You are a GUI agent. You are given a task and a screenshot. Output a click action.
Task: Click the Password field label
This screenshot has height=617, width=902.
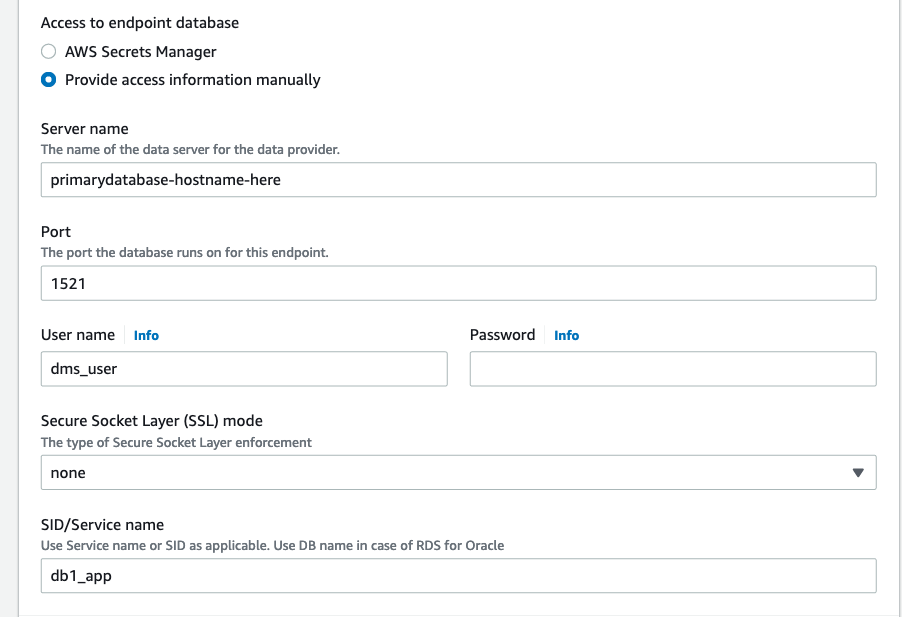(x=502, y=335)
